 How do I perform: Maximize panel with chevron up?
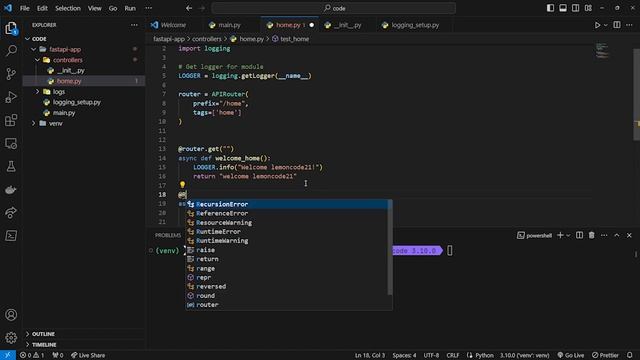[x=617, y=235]
